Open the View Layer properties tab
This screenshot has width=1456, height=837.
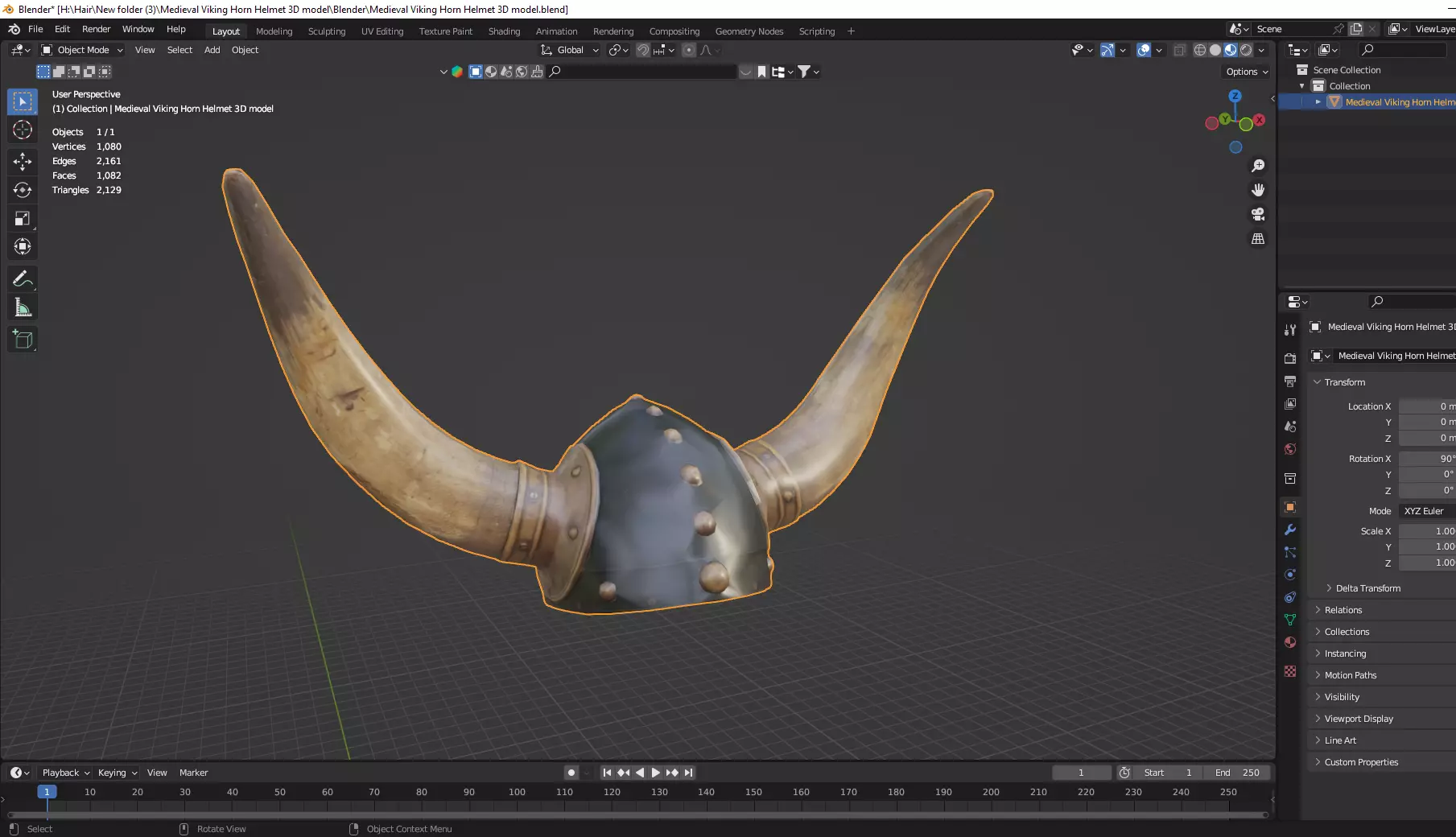[1290, 403]
